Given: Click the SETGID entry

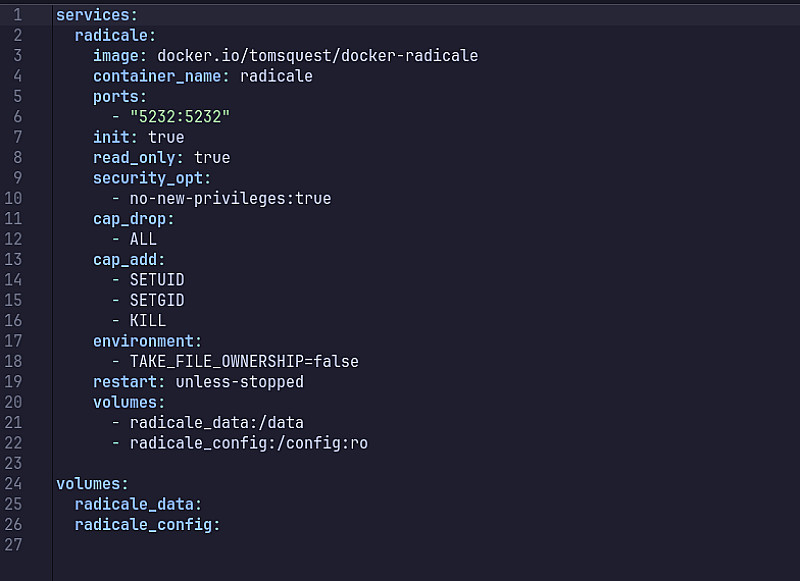Looking at the screenshot, I should pos(157,300).
